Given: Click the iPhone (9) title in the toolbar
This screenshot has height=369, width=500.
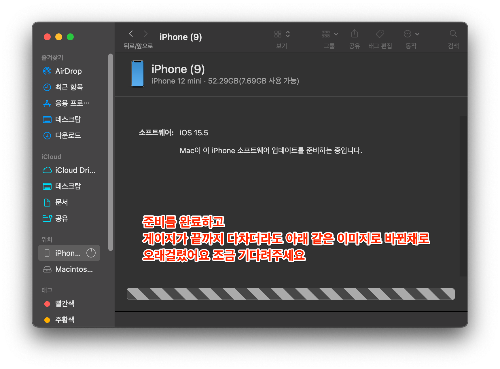Looking at the screenshot, I should [180, 37].
